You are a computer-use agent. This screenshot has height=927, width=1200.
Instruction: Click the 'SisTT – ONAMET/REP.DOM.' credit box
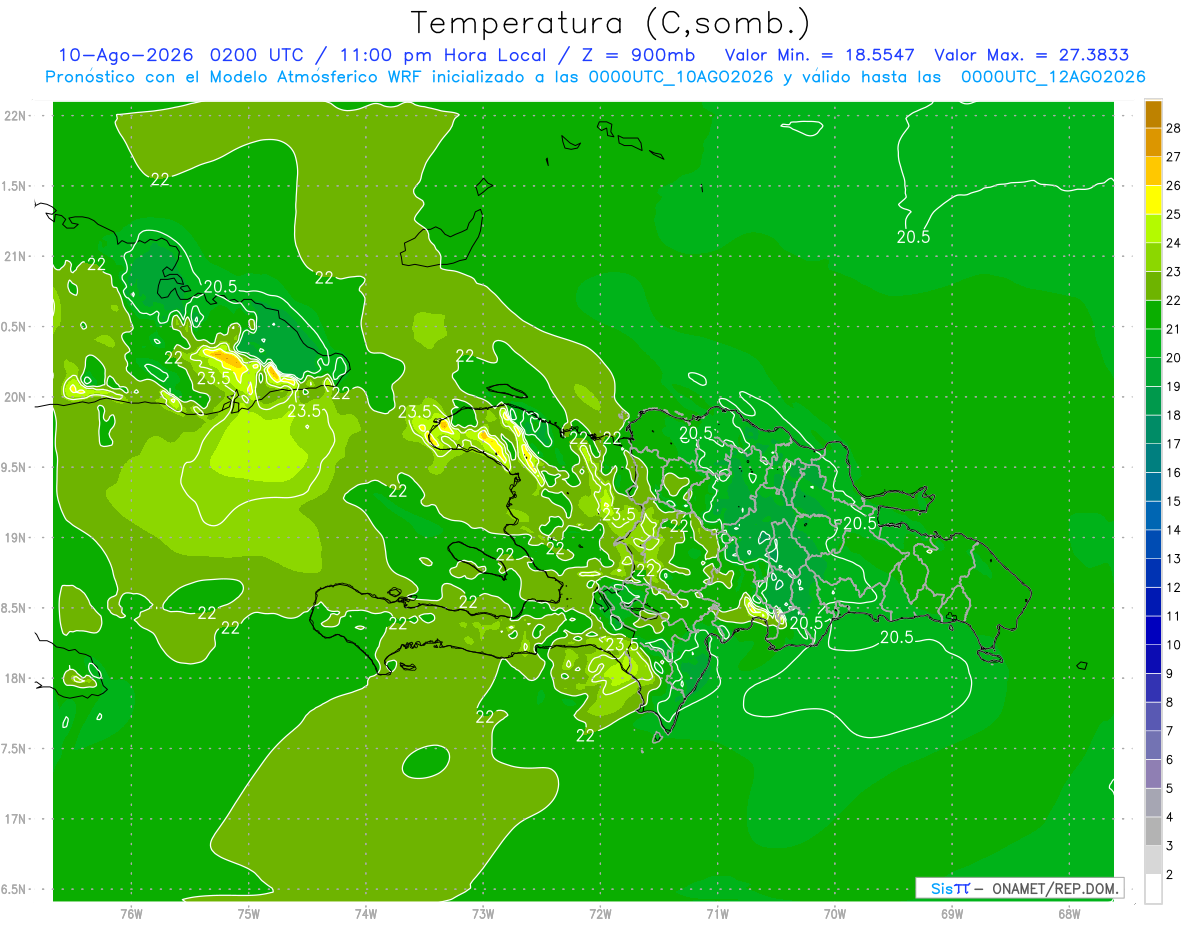coord(1020,888)
